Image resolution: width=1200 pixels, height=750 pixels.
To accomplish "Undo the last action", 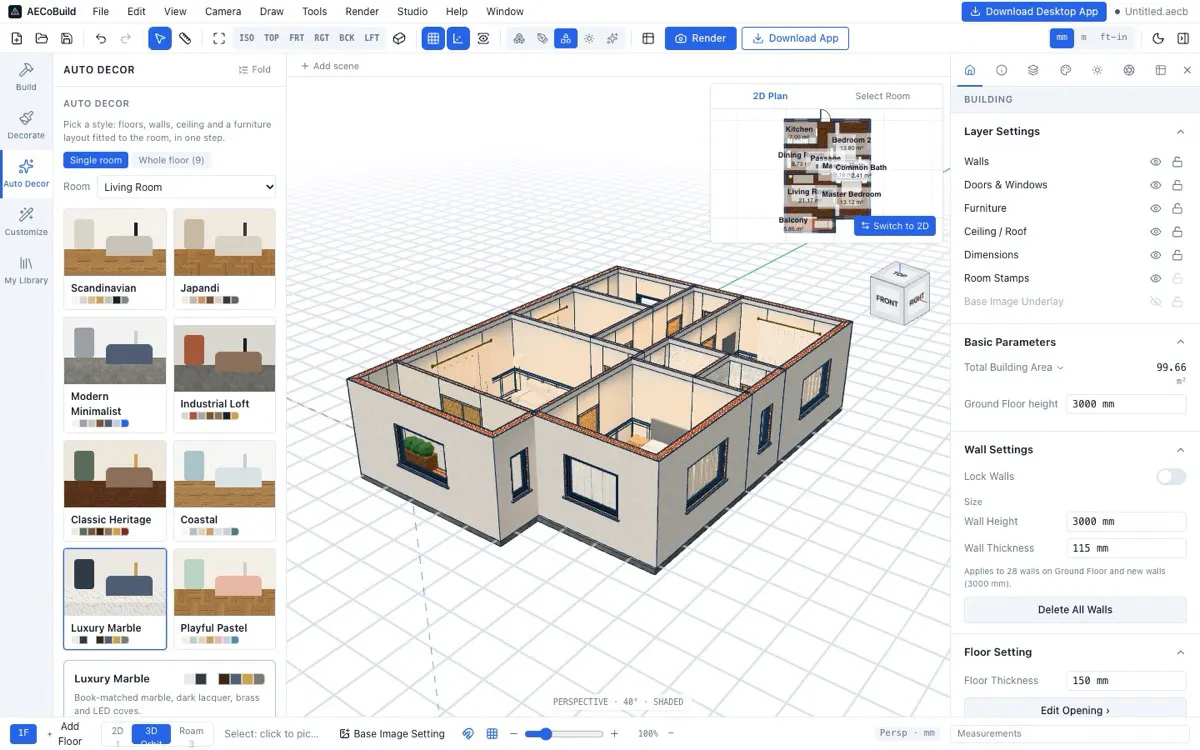I will pos(101,38).
